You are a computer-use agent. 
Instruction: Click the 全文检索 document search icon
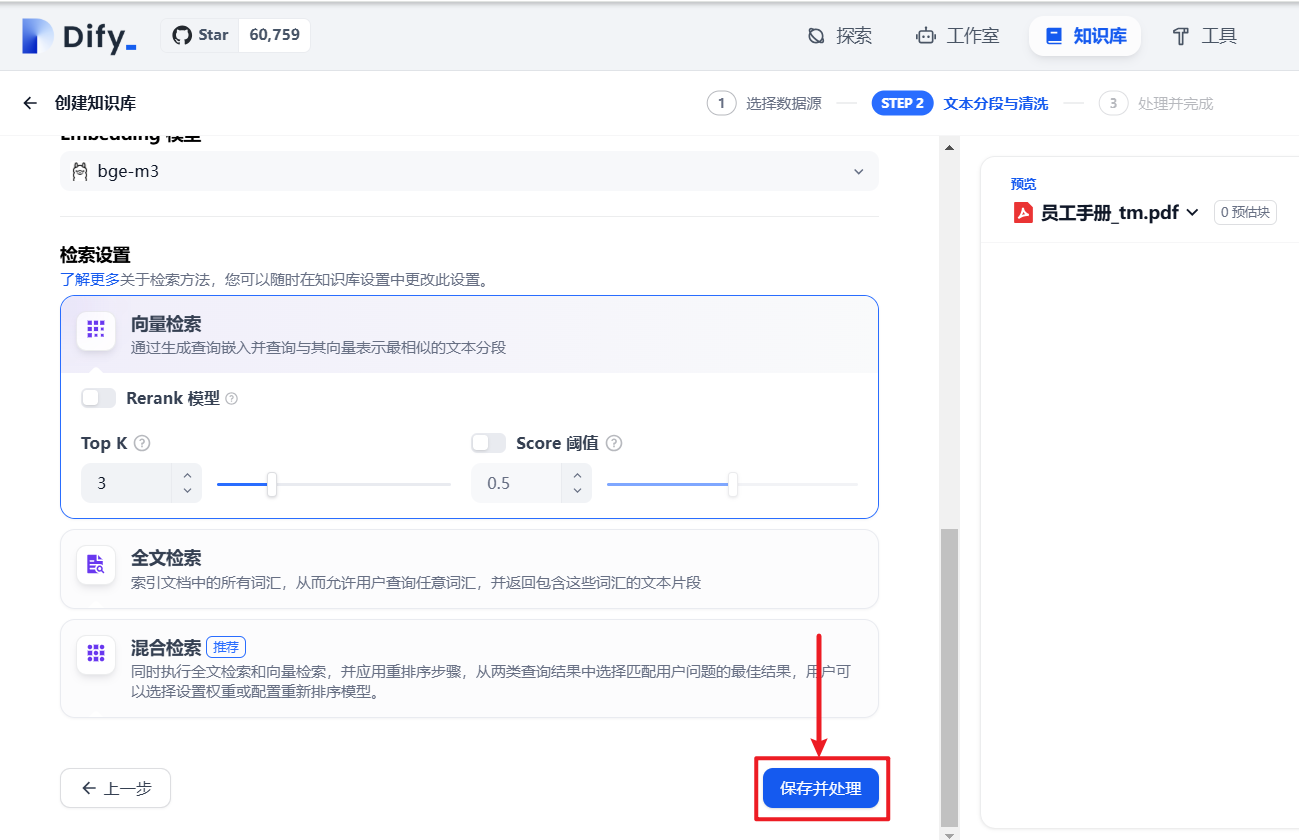click(96, 564)
